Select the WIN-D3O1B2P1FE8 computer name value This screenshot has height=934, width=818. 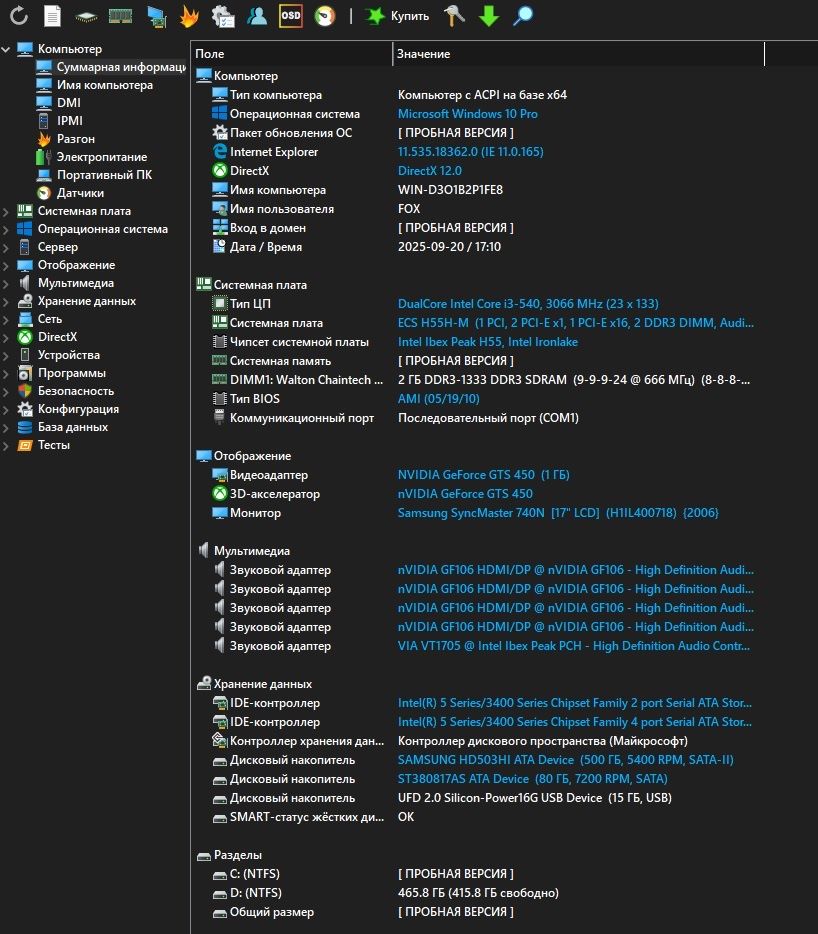450,190
